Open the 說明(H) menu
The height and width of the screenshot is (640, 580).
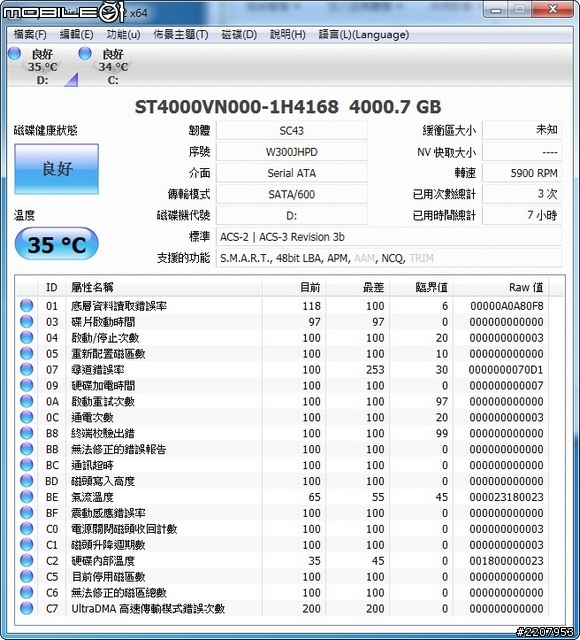point(287,35)
